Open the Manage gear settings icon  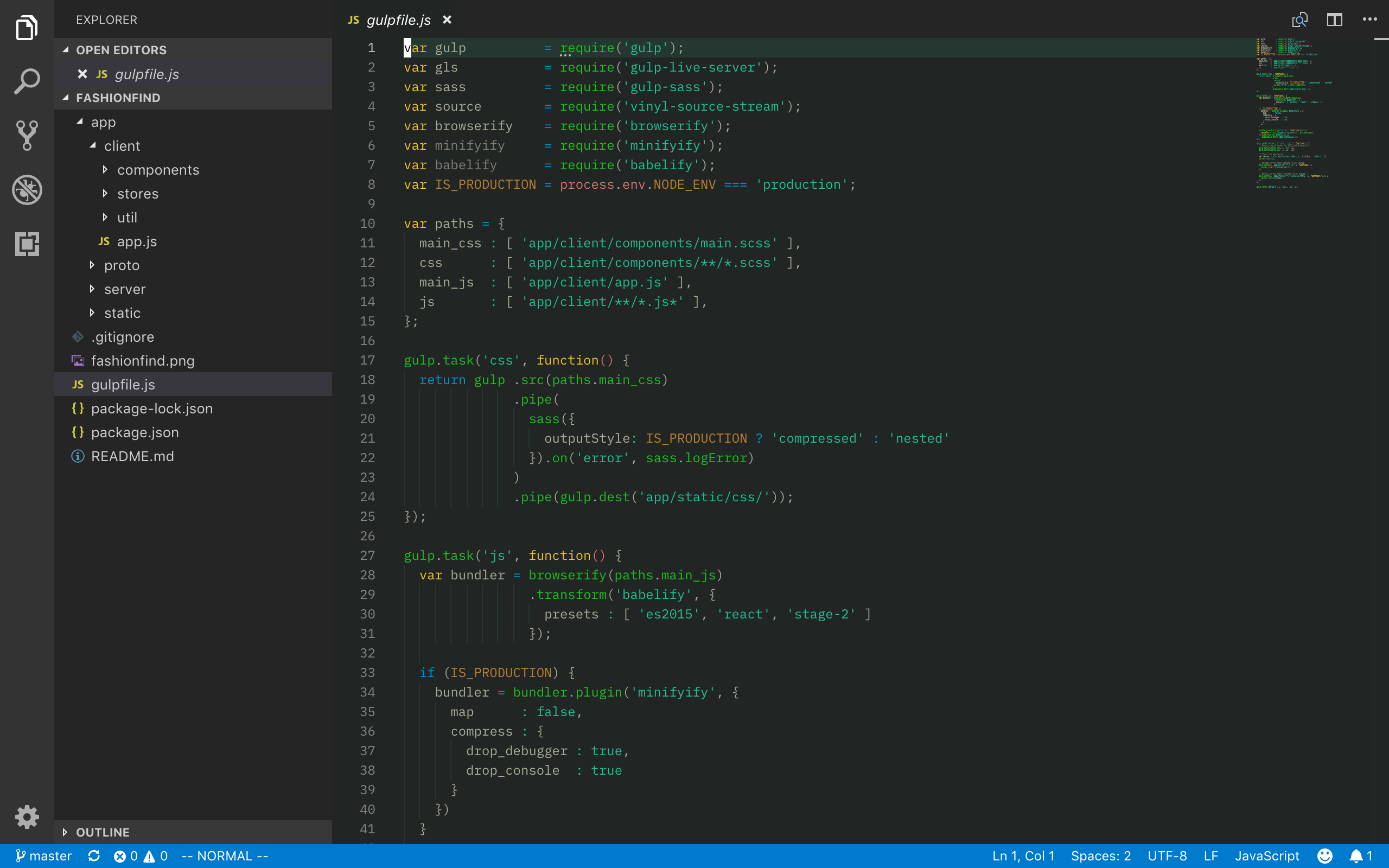tap(27, 816)
